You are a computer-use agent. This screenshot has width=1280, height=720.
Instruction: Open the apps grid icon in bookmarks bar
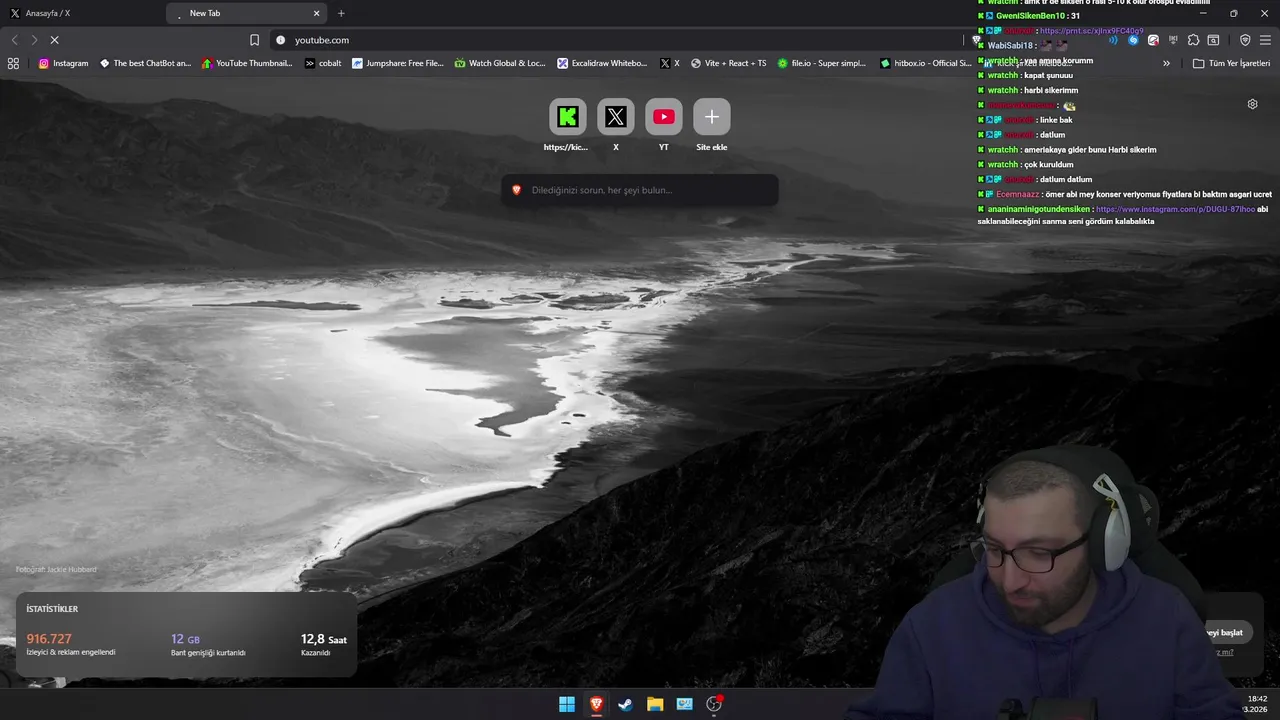(x=13, y=63)
